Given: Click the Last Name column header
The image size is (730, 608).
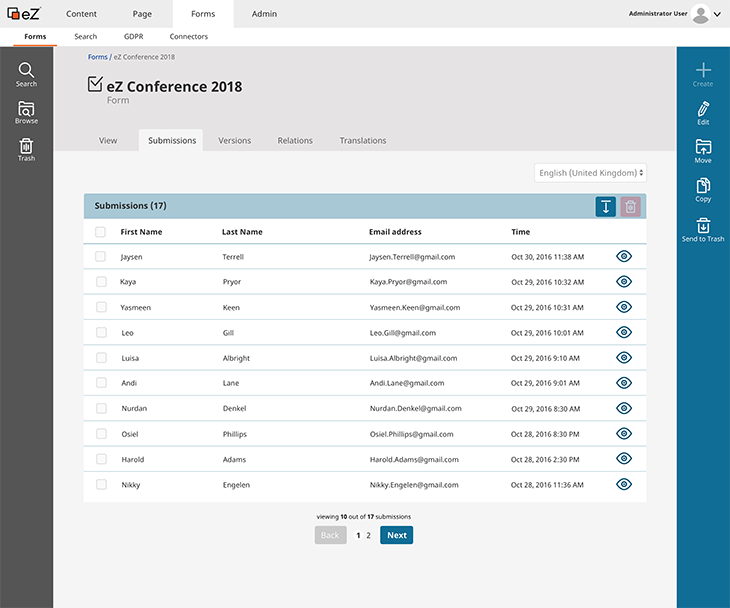Looking at the screenshot, I should [242, 232].
